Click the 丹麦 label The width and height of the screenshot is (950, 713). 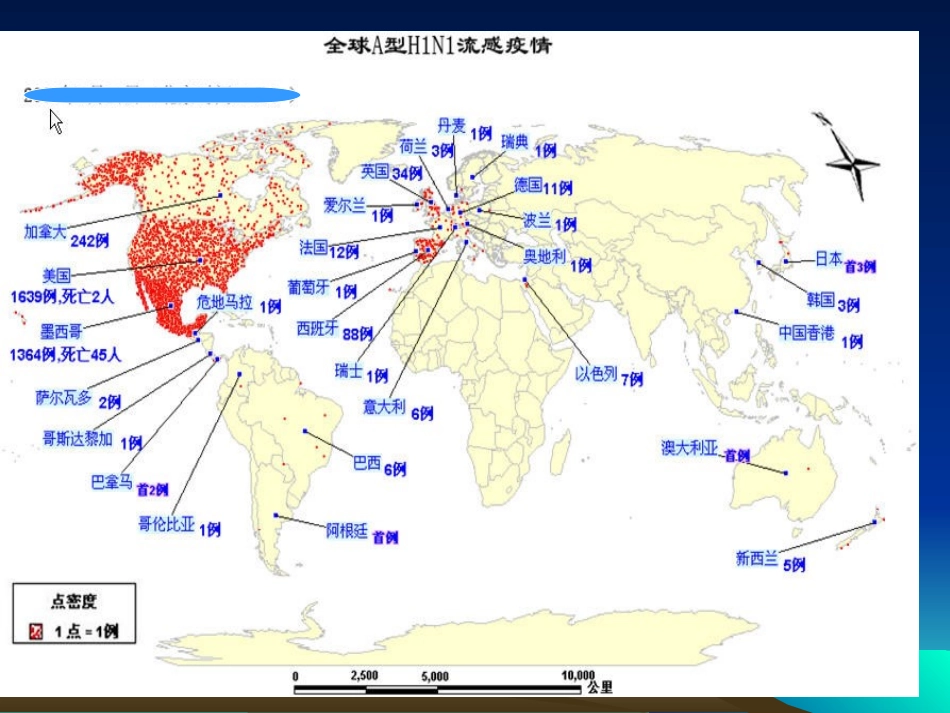[x=451, y=125]
